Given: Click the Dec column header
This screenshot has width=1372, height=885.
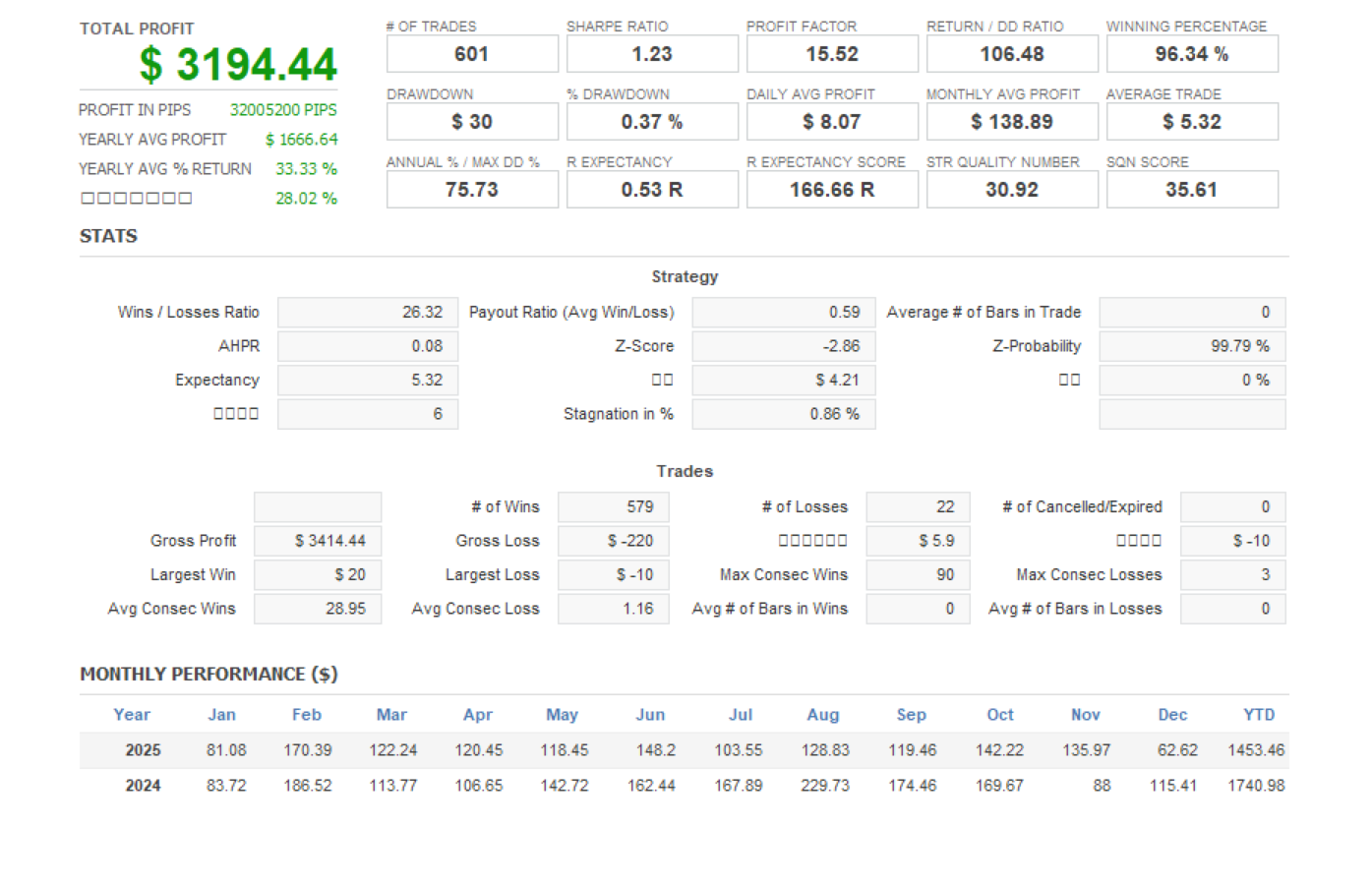Looking at the screenshot, I should pos(1172,715).
